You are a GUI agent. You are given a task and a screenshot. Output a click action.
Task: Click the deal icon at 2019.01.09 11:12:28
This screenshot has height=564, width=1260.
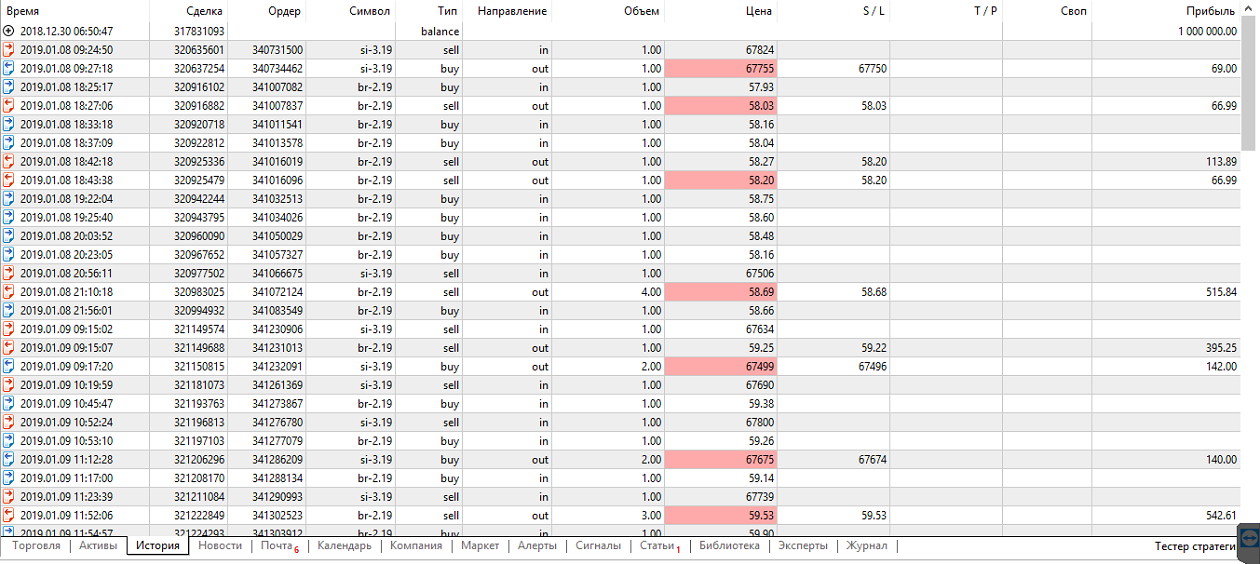(9, 460)
